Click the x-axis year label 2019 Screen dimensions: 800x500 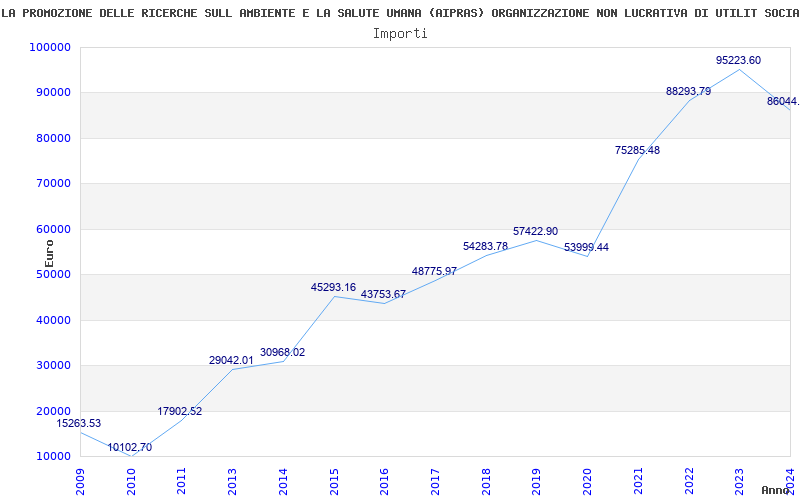536,482
